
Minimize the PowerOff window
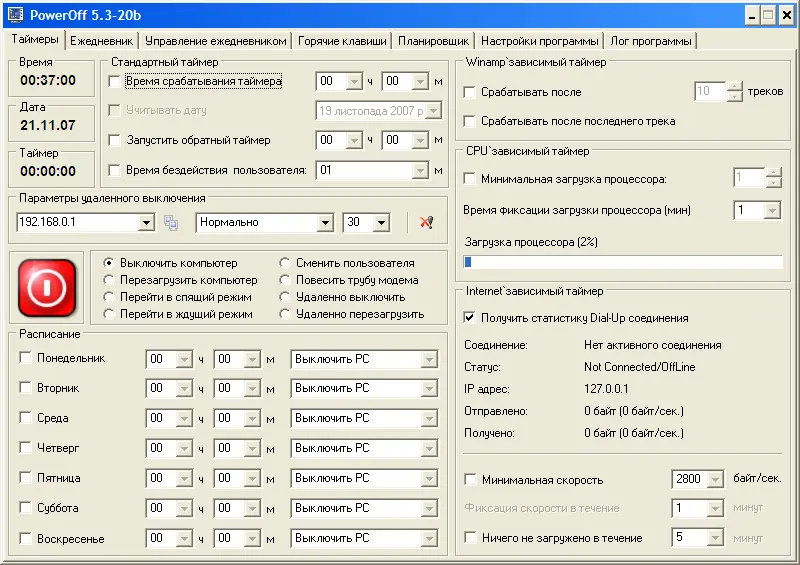[752, 15]
